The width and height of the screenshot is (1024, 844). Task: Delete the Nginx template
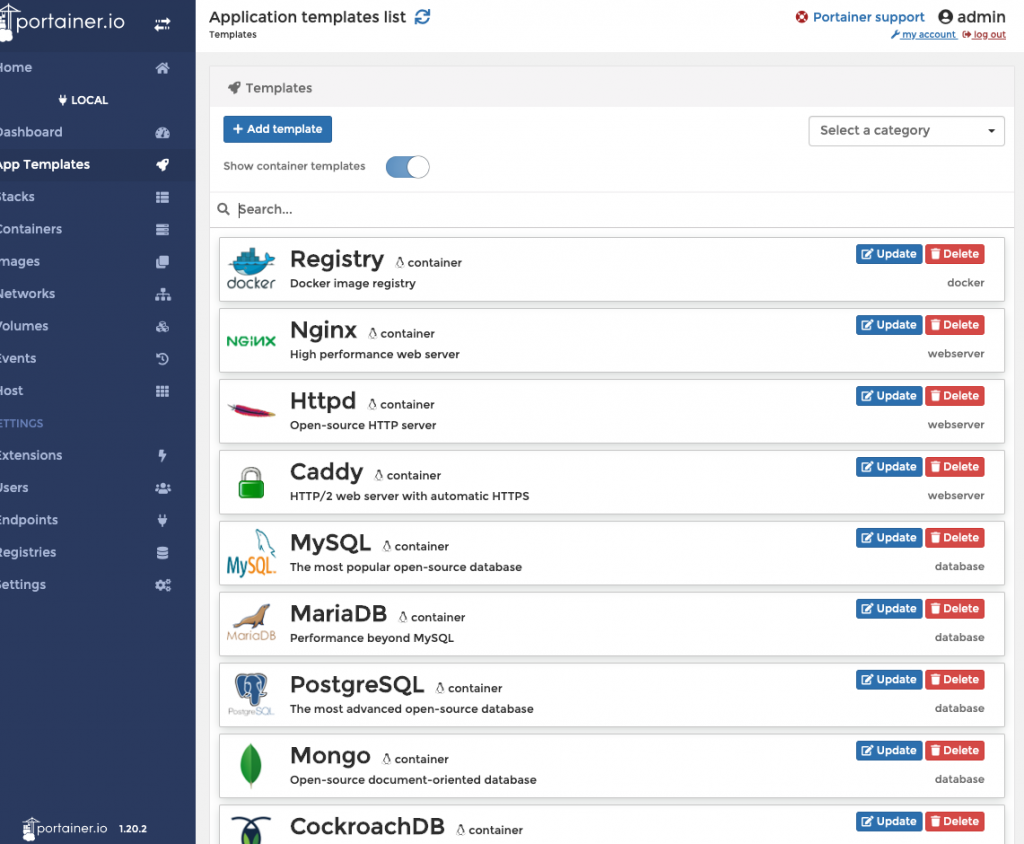(x=954, y=325)
